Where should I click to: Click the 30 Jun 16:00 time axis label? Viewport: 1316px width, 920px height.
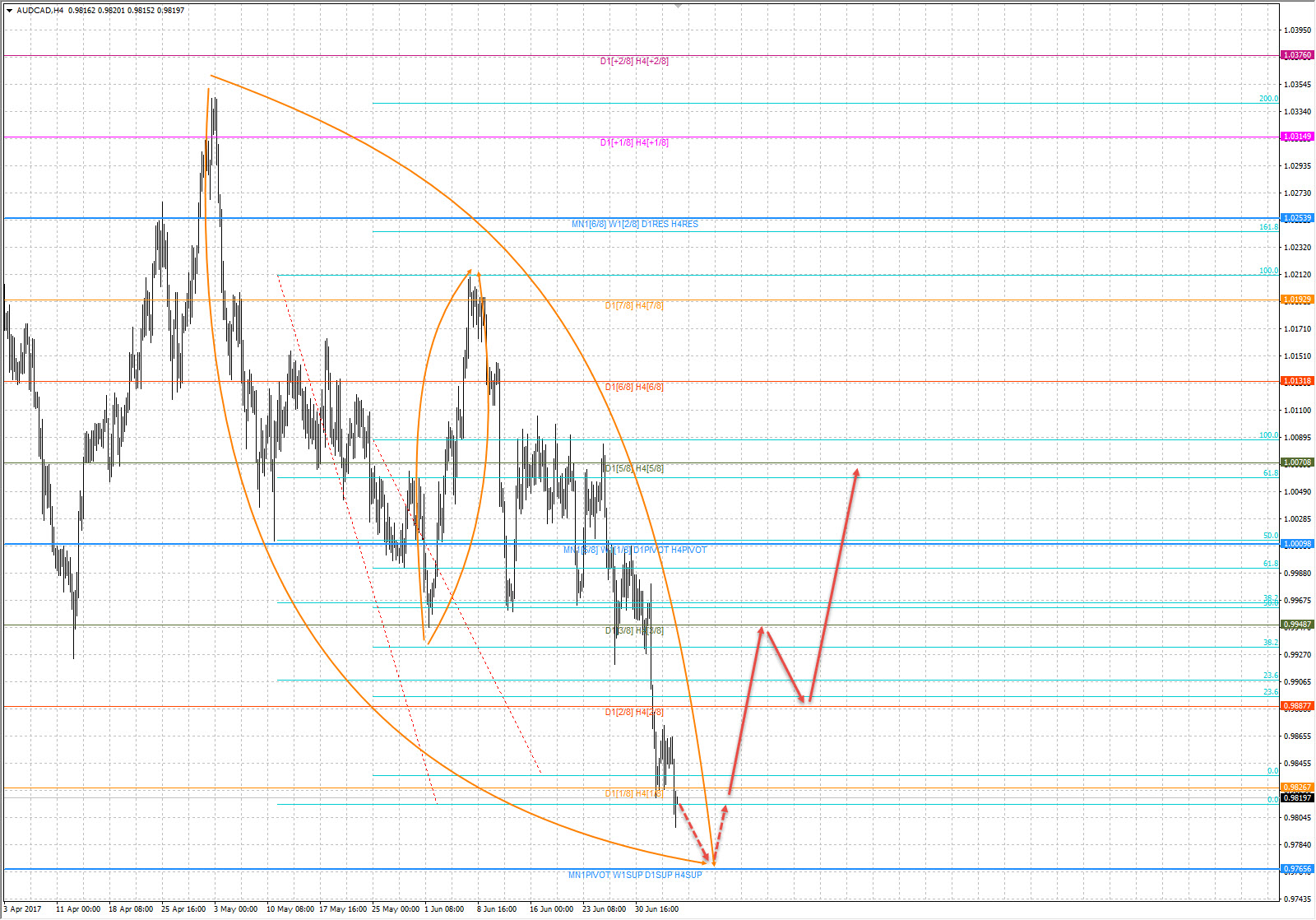click(x=656, y=909)
